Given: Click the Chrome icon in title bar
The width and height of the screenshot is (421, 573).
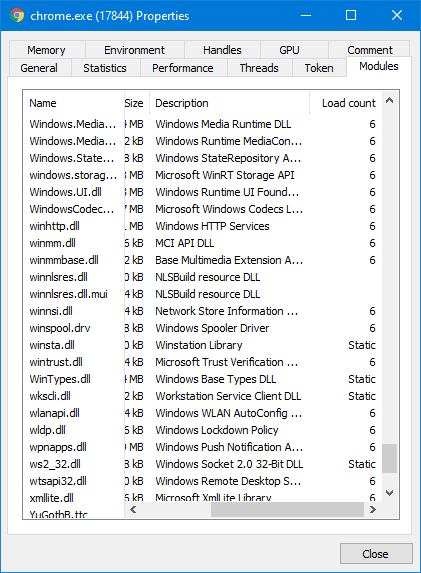Looking at the screenshot, I should [17, 15].
